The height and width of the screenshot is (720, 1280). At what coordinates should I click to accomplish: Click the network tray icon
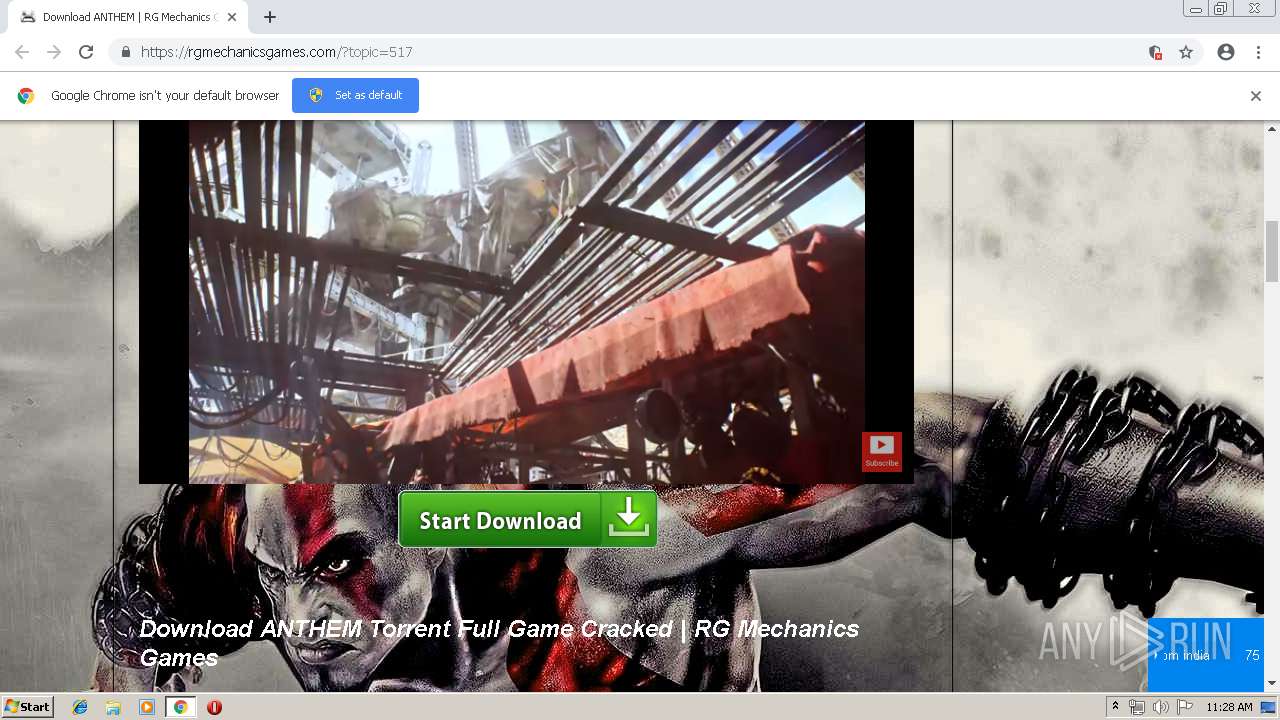click(1137, 707)
